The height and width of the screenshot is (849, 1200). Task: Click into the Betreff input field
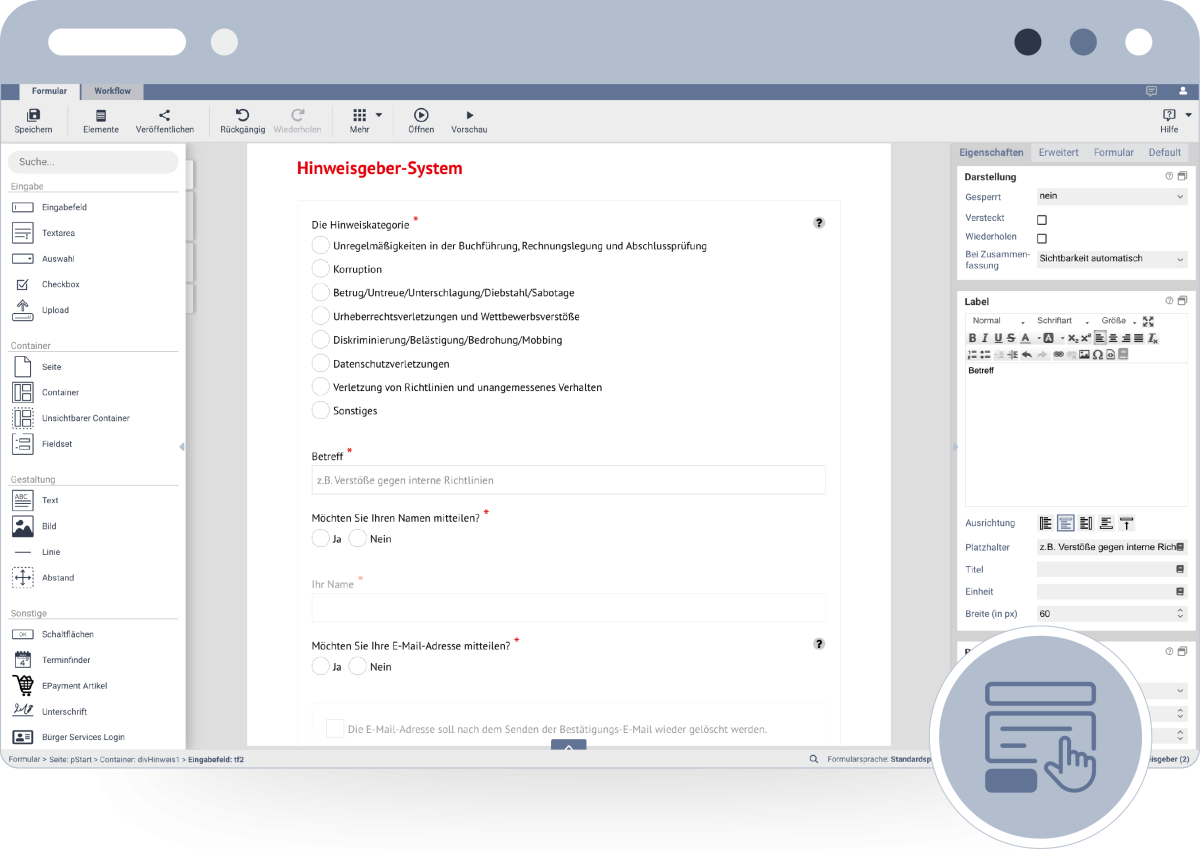click(568, 480)
